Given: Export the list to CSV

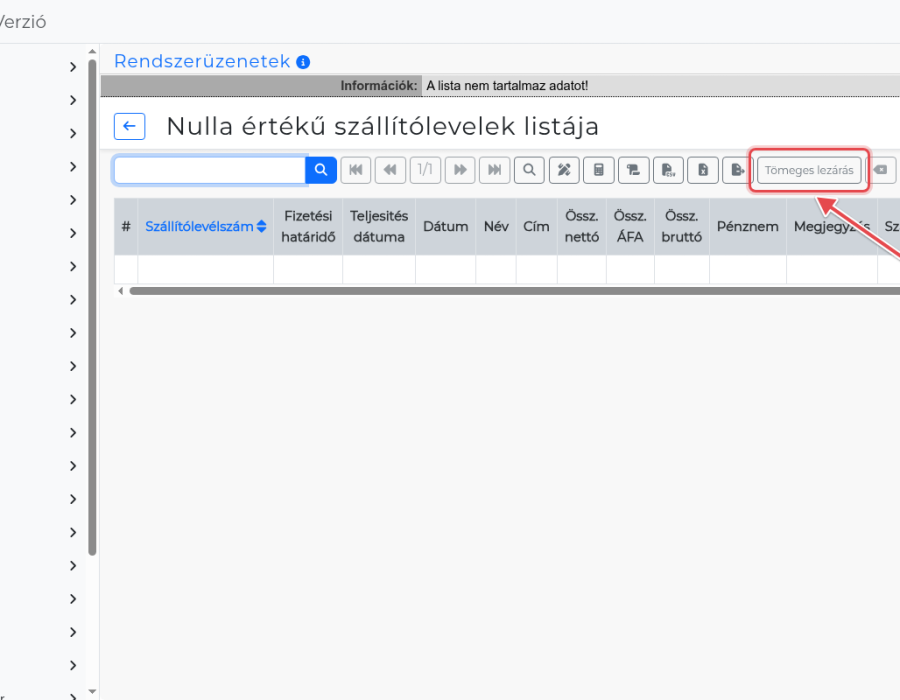Looking at the screenshot, I should point(668,170).
